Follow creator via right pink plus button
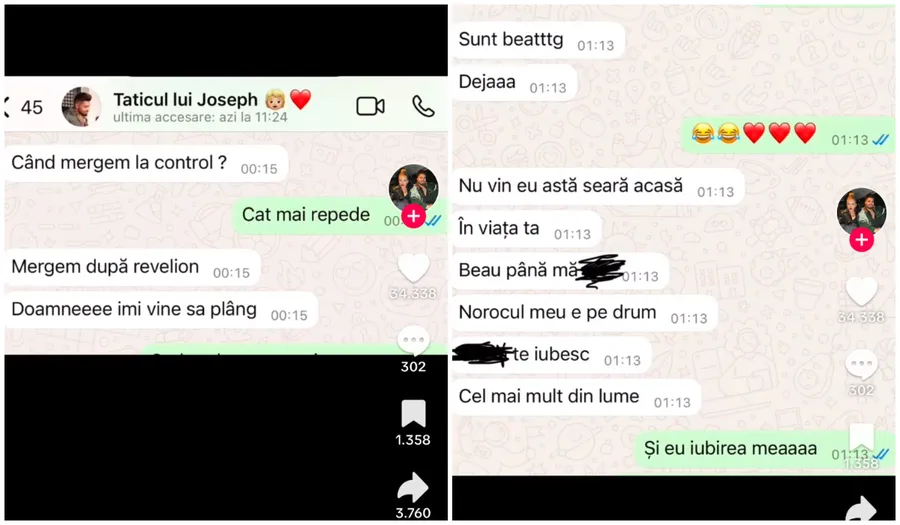The height and width of the screenshot is (525, 900). coord(862,239)
